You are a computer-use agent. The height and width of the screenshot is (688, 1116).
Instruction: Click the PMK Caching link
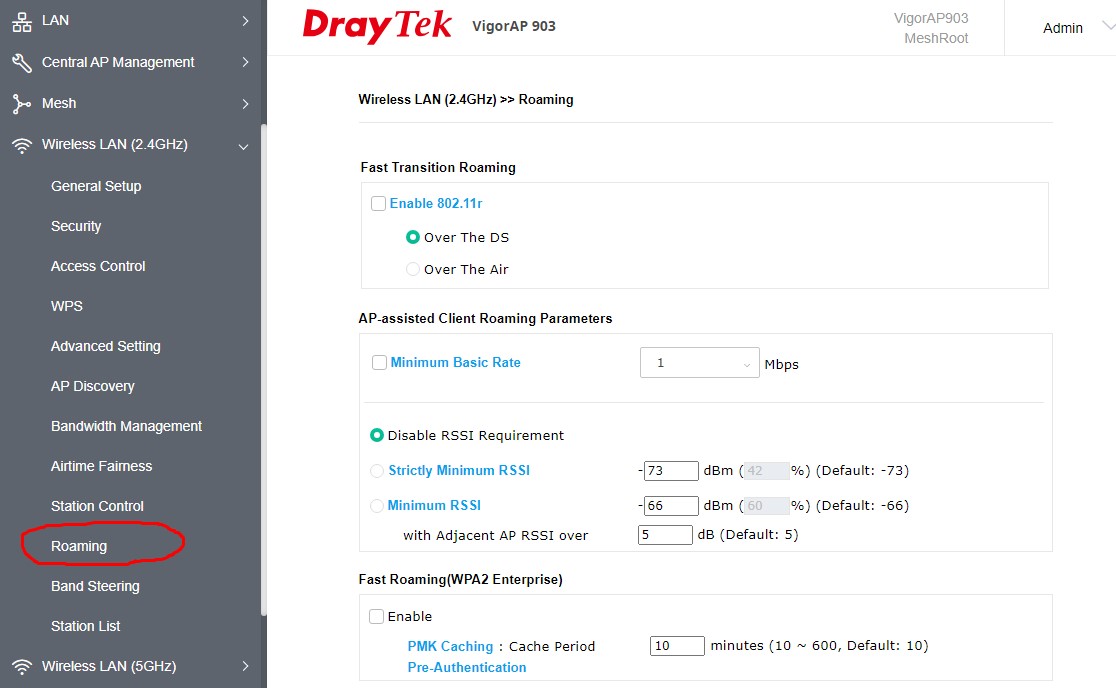pos(450,646)
